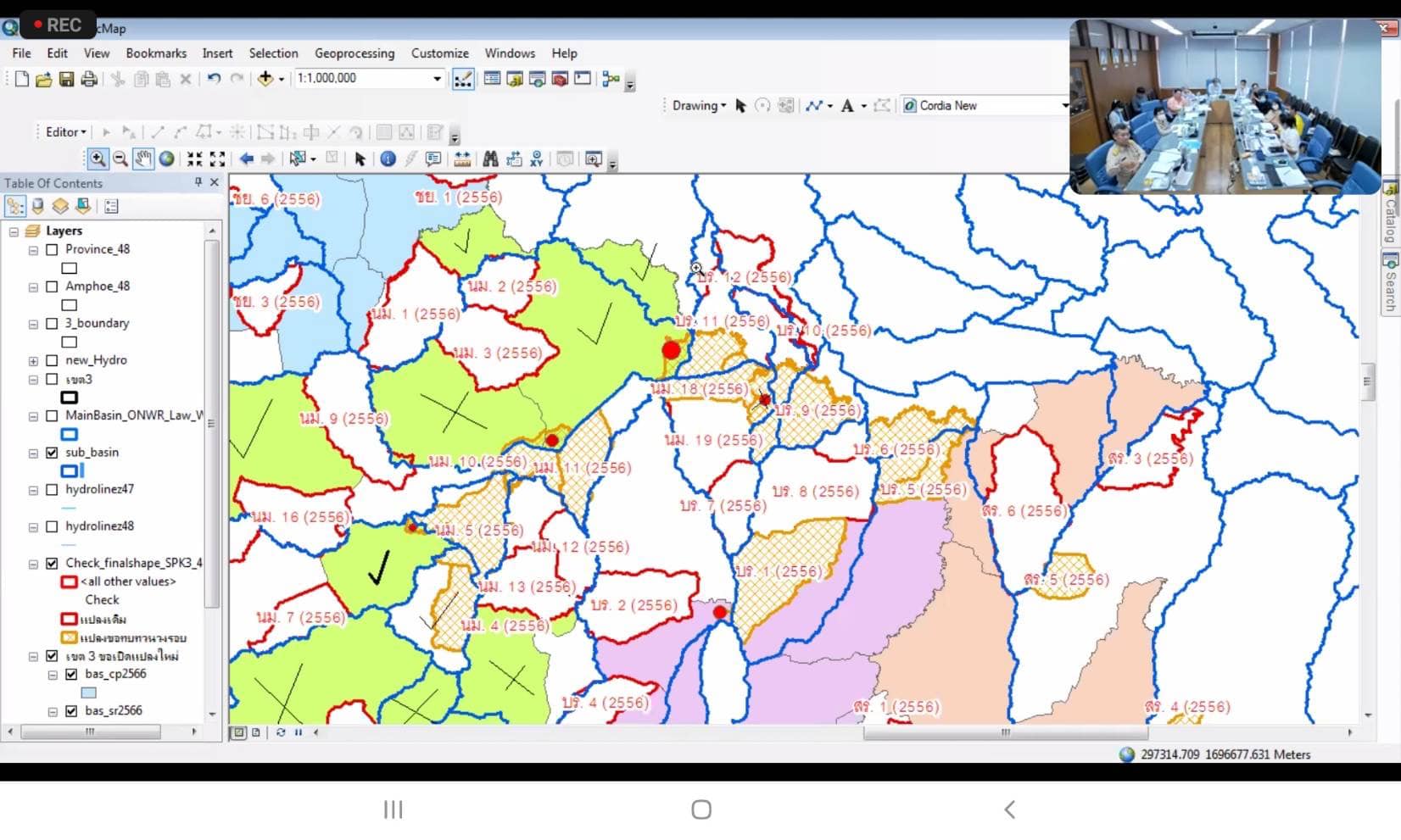Uncheck the sub_basin layer
Image resolution: width=1401 pixels, height=840 pixels.
pyautogui.click(x=53, y=453)
